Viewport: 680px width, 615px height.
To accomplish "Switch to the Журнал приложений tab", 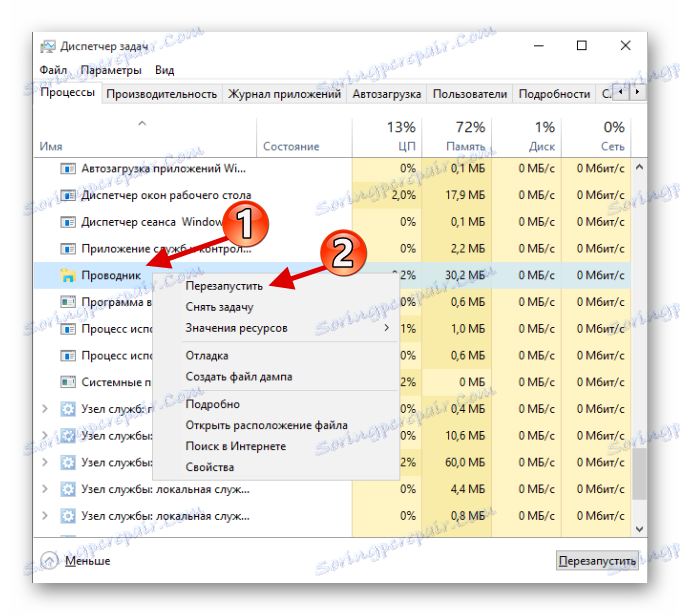I will click(x=284, y=94).
